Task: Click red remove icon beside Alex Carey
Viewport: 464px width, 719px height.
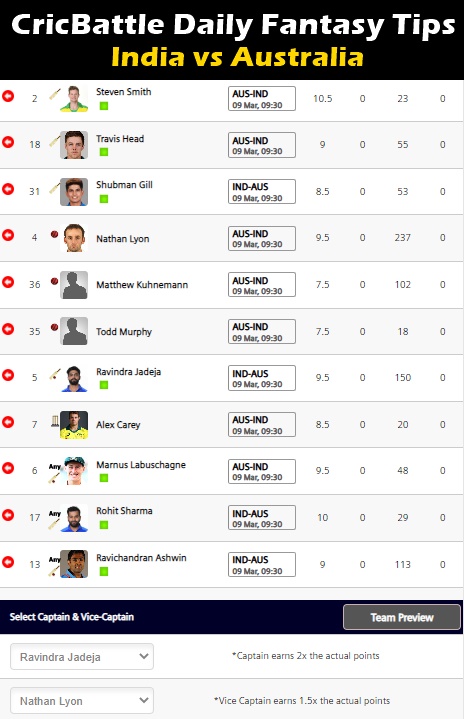Action: click(8, 422)
